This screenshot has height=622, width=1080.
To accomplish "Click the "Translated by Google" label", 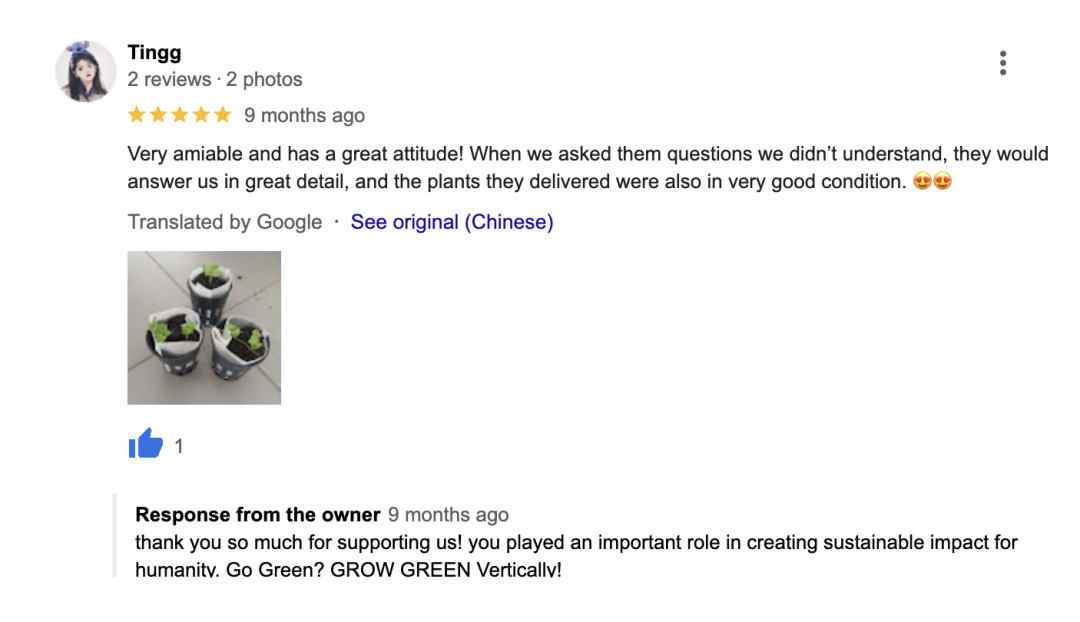I will (x=224, y=222).
